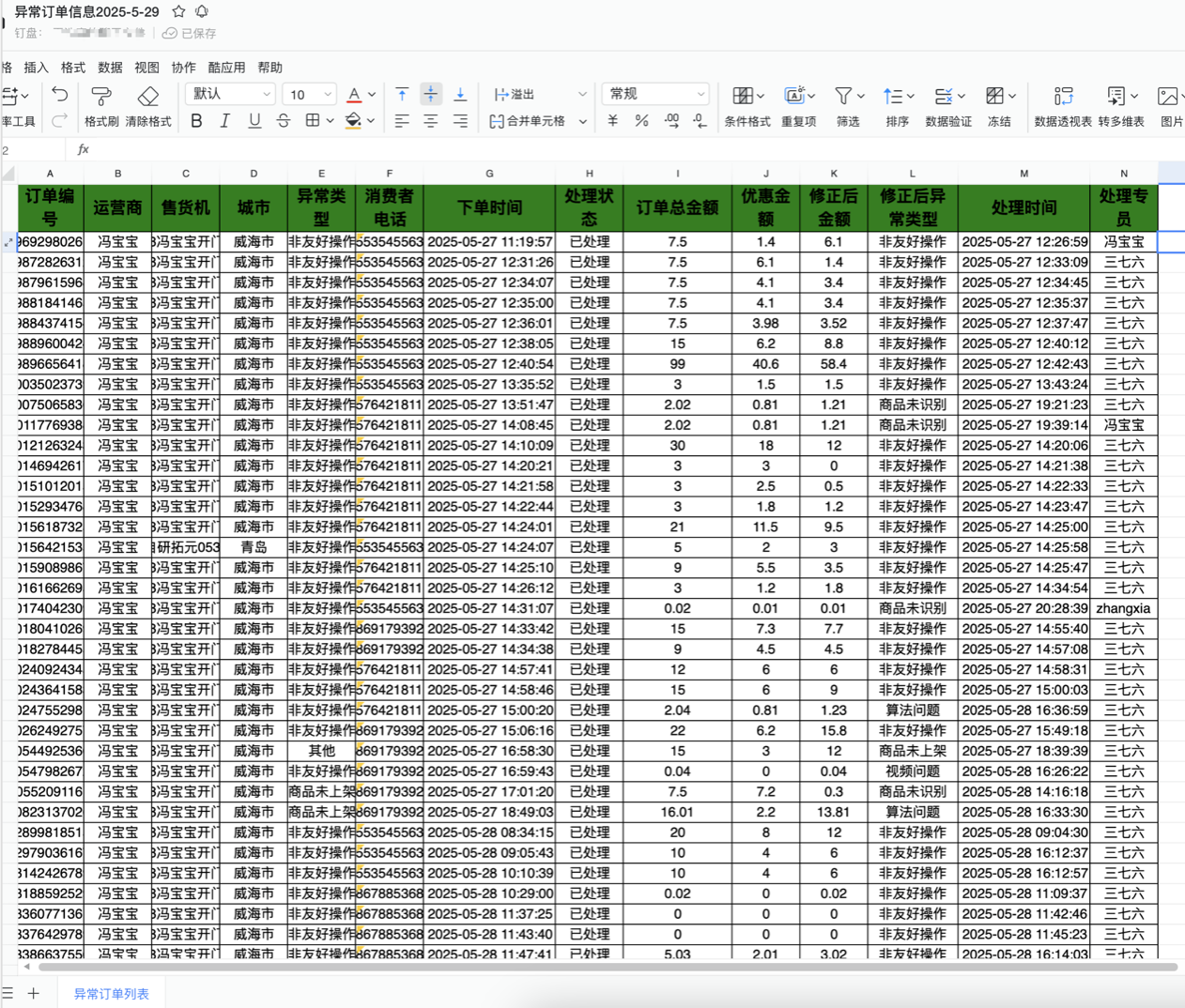
Task: Expand the merge cells options arrow
Action: [582, 121]
